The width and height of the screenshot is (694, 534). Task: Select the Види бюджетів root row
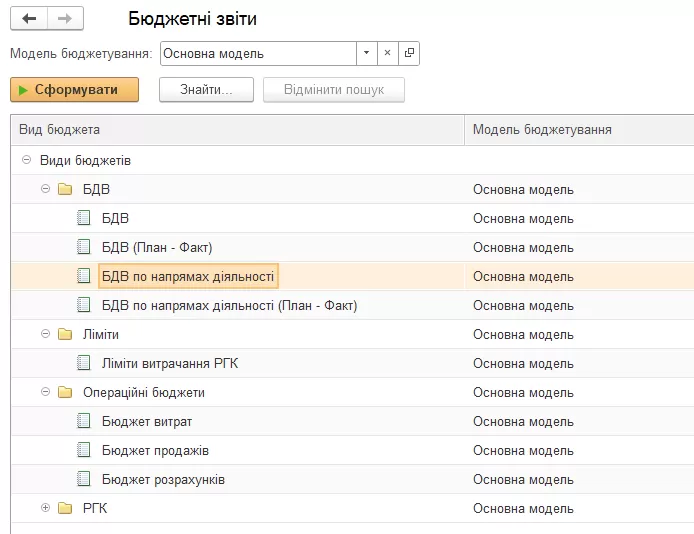point(85,161)
